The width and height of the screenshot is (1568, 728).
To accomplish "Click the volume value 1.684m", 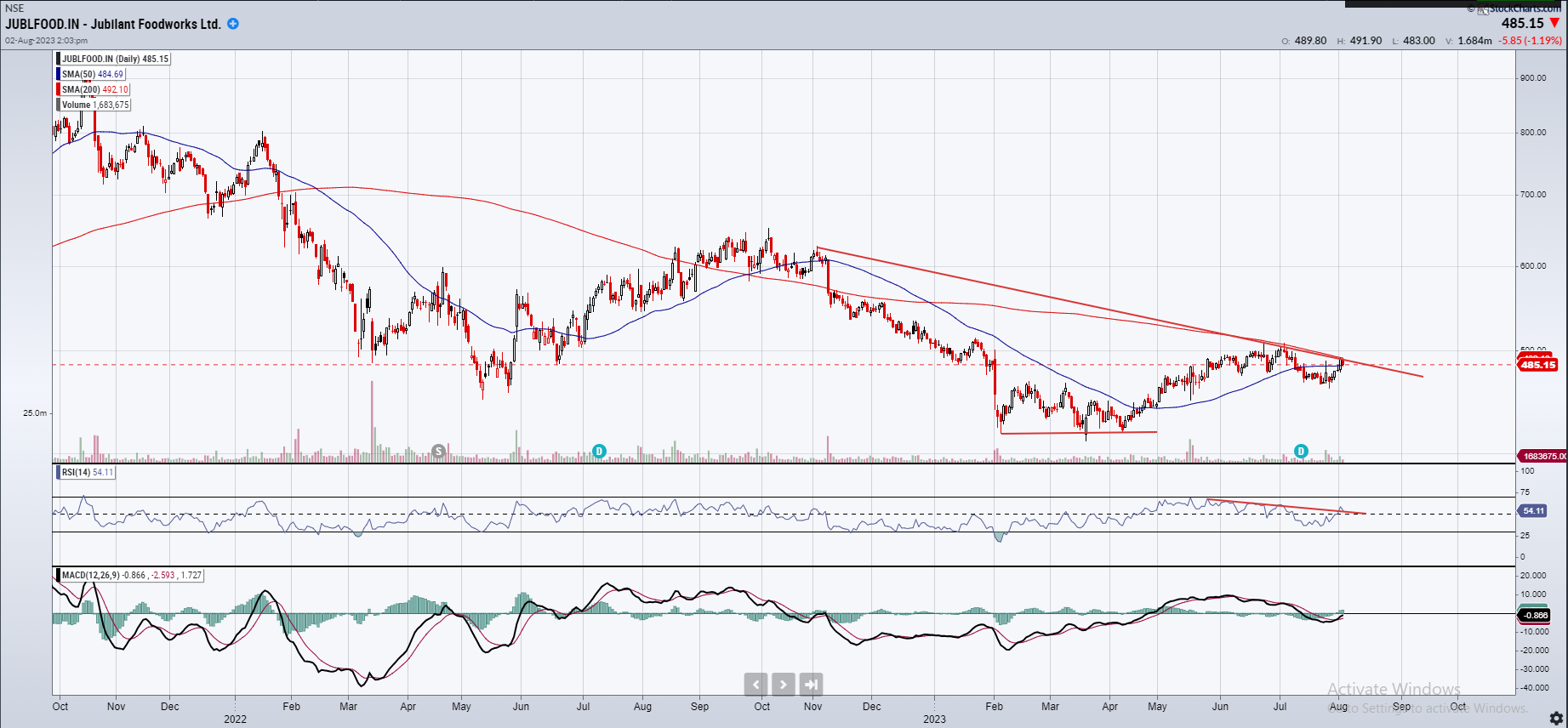I will (x=1474, y=40).
